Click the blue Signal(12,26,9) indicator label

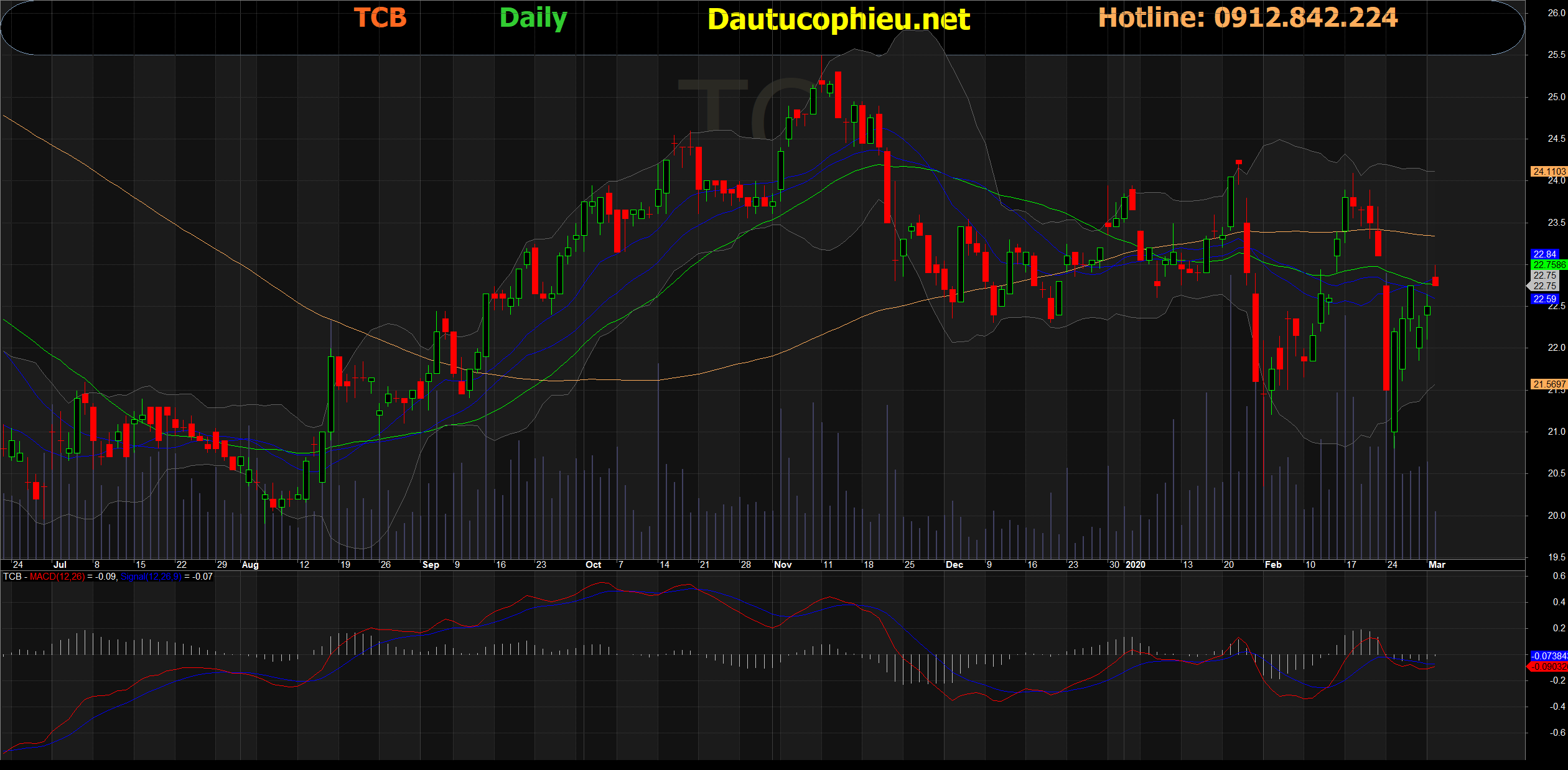151,577
